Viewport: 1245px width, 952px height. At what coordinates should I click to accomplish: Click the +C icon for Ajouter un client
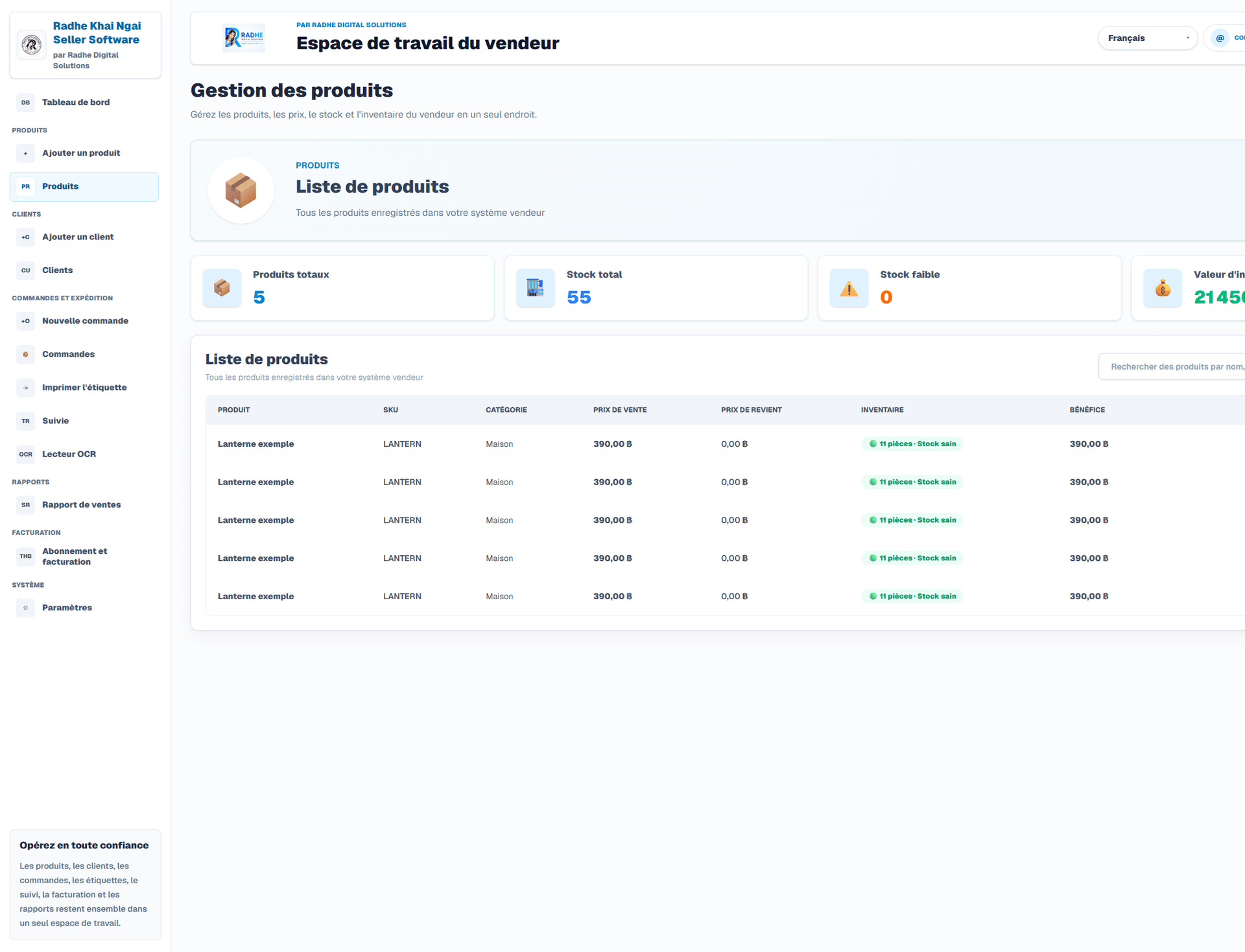coord(25,237)
